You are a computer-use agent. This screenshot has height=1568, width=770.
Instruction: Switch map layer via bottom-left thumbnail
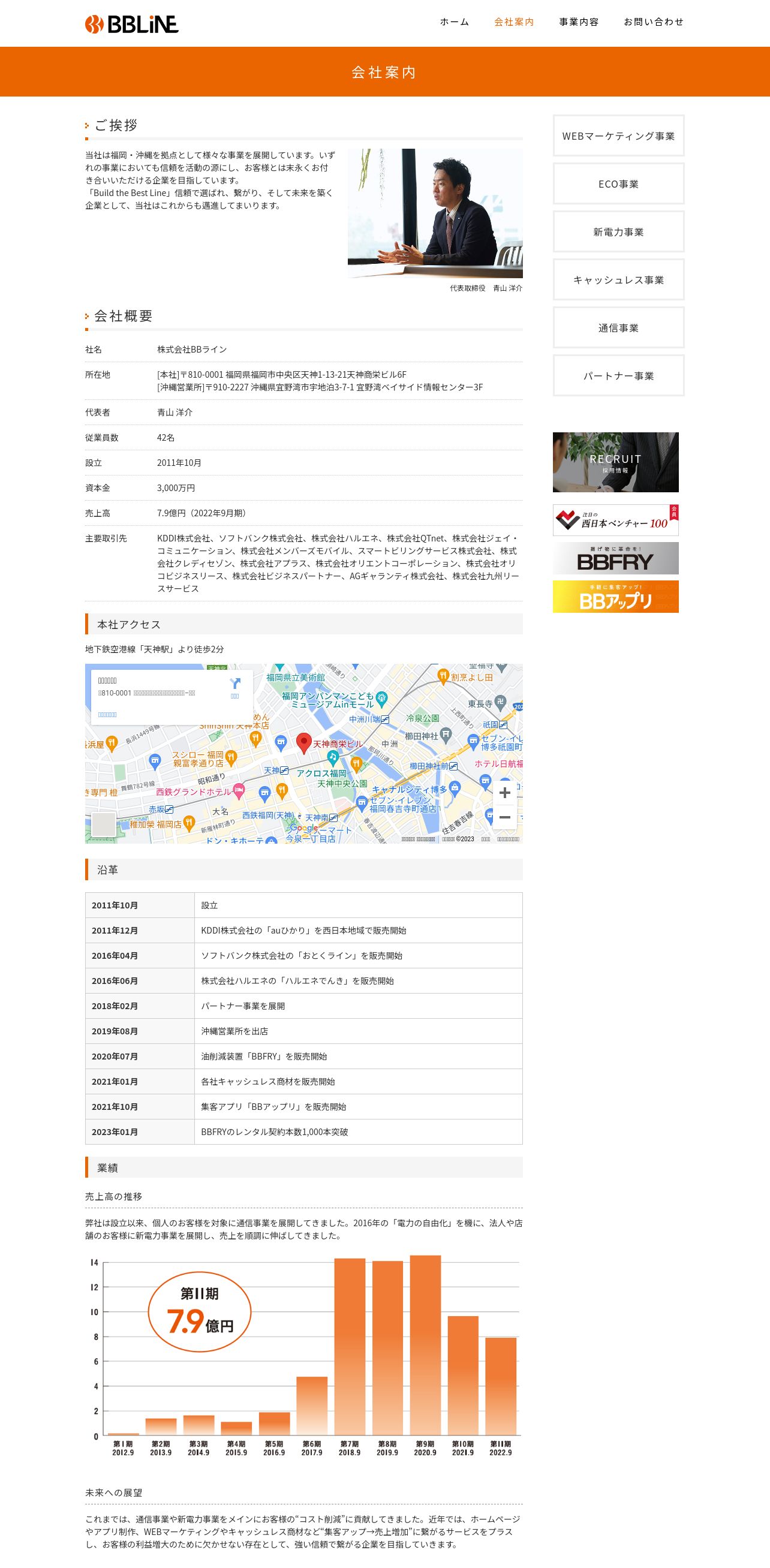tap(104, 824)
